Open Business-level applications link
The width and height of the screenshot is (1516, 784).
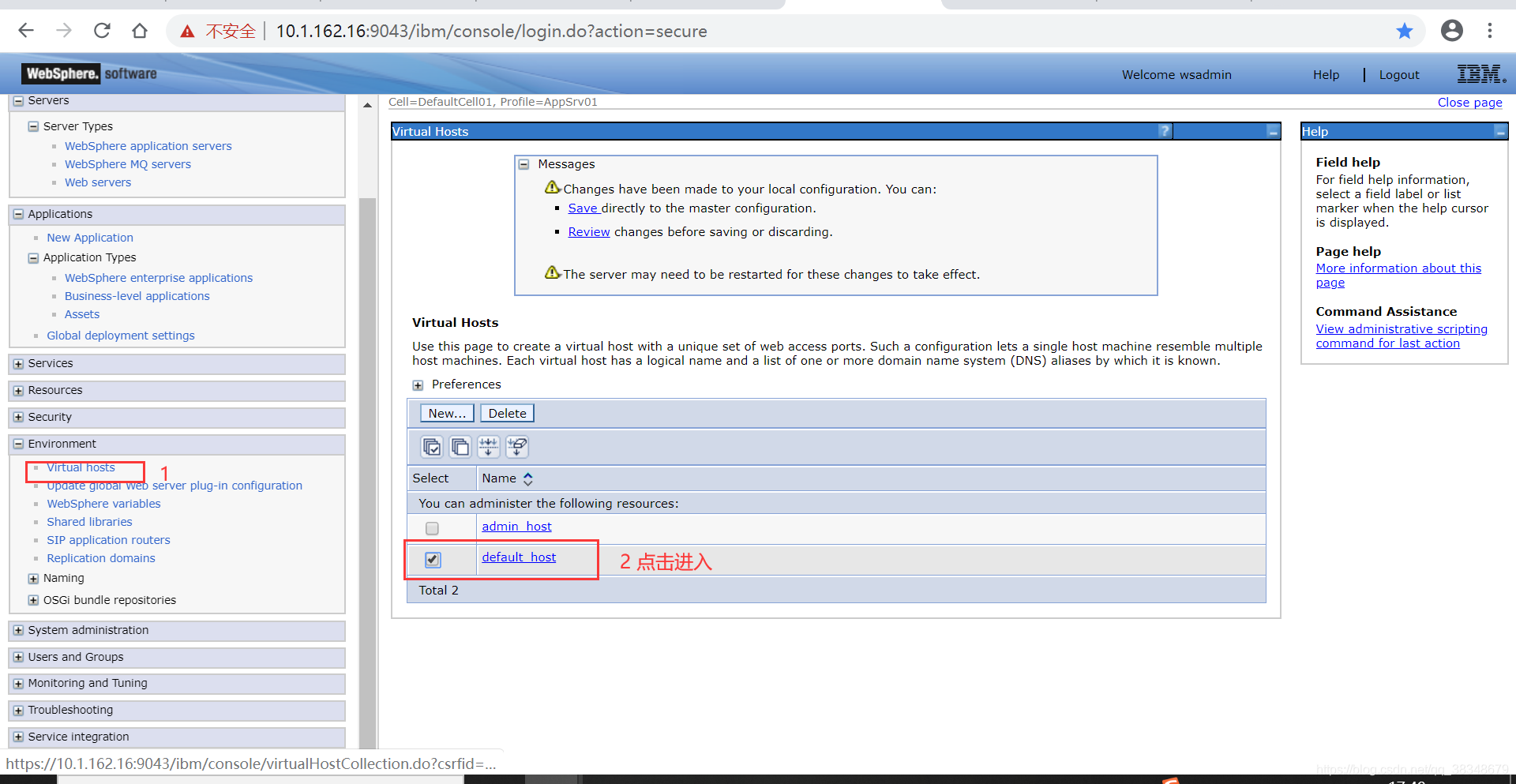pyautogui.click(x=137, y=296)
